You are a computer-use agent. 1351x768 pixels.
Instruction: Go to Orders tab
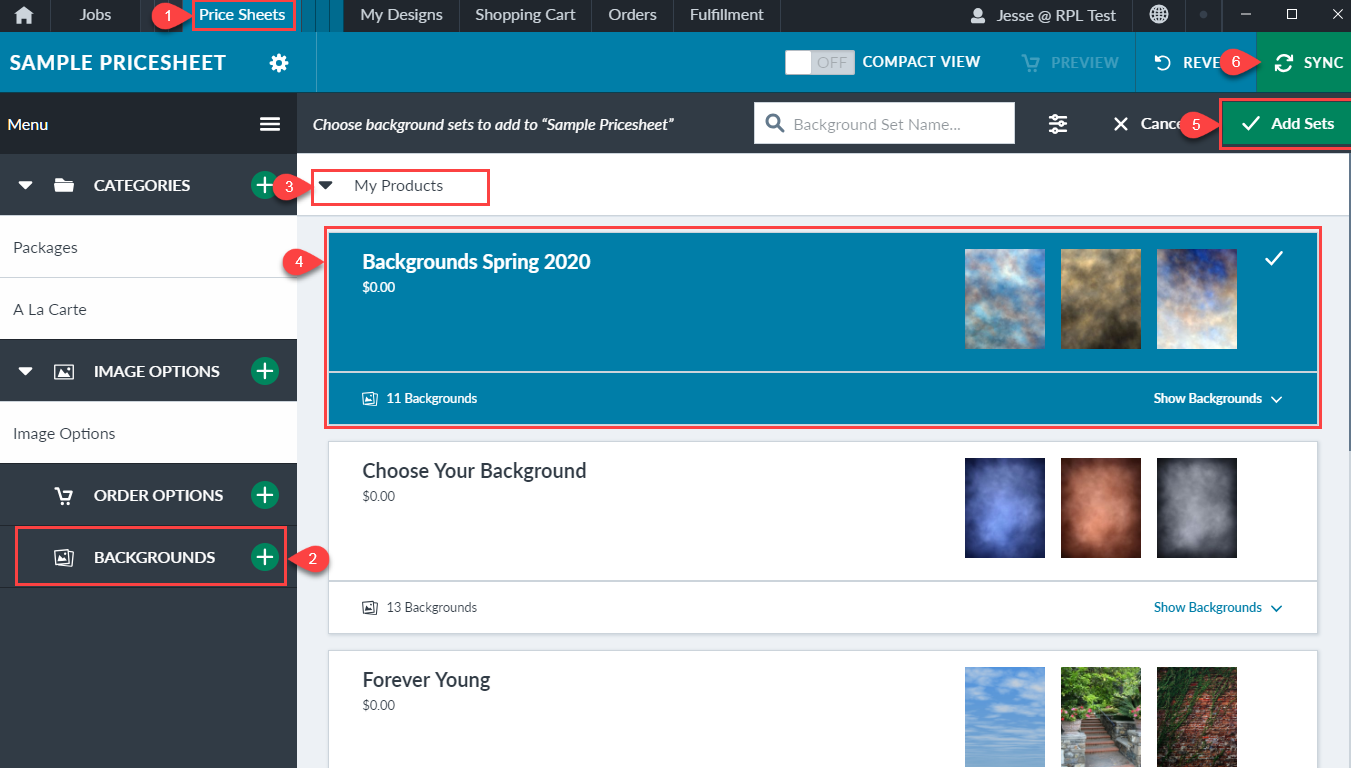[632, 15]
